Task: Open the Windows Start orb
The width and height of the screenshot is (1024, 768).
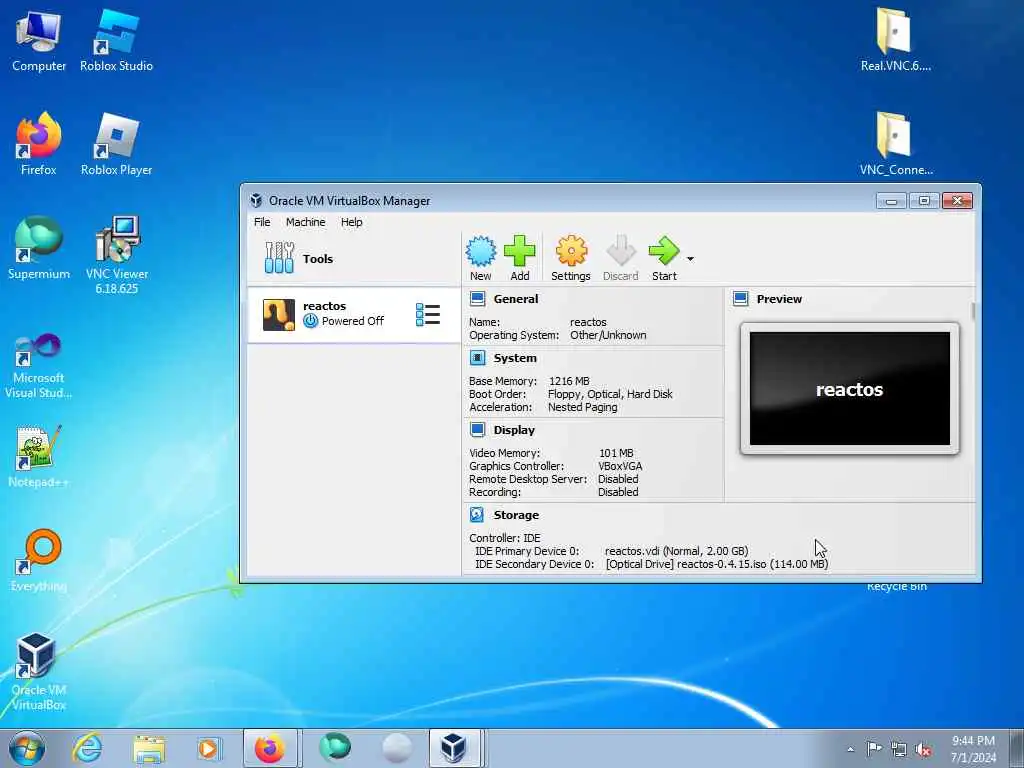Action: pos(27,748)
